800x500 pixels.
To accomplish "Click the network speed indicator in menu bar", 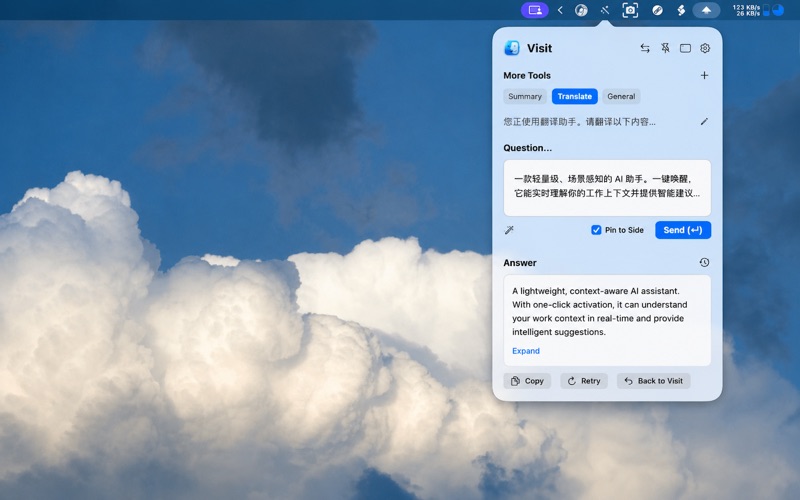I will (x=746, y=10).
